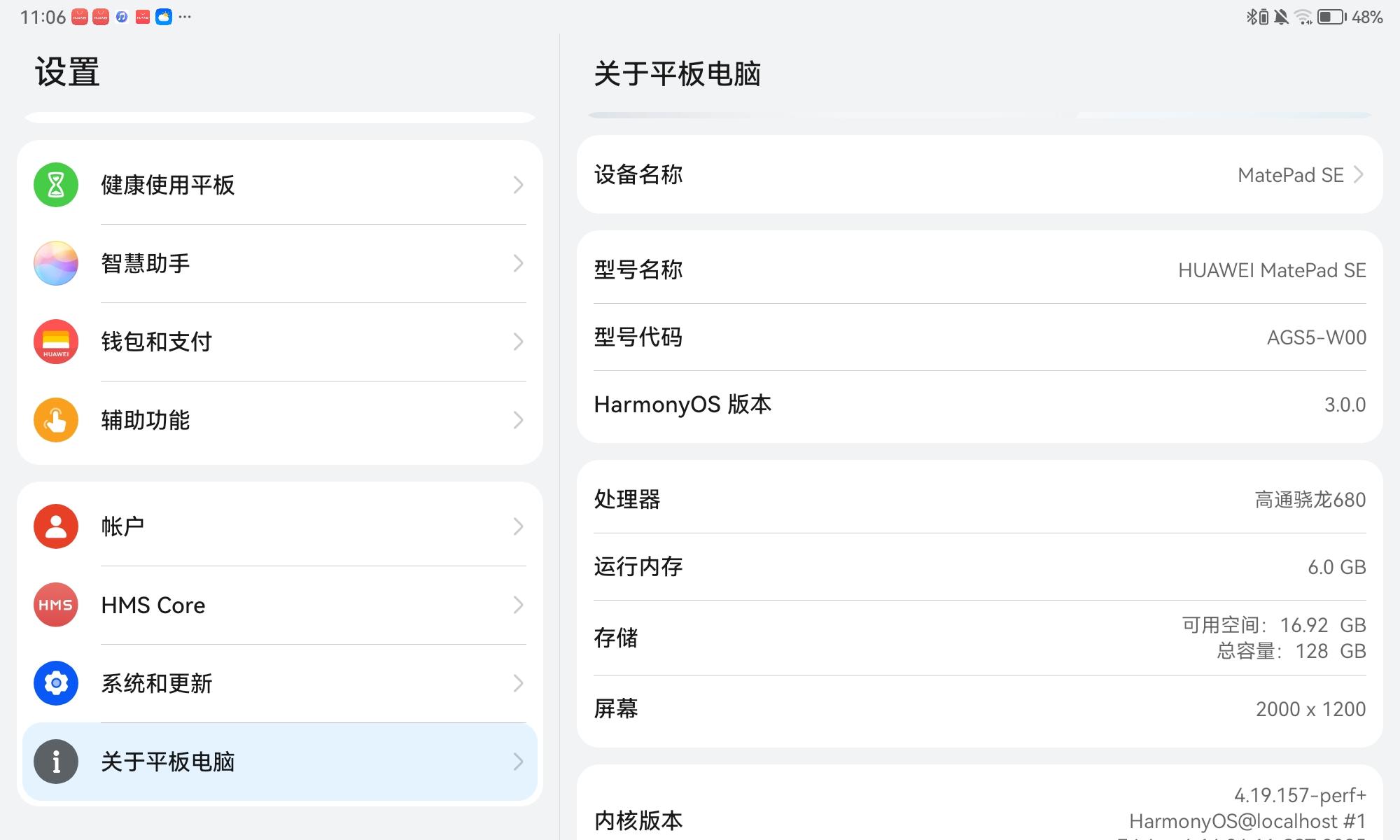Screen dimensions: 1400x840
Task: Expand the chevron beside 健康使用平板
Action: (518, 185)
